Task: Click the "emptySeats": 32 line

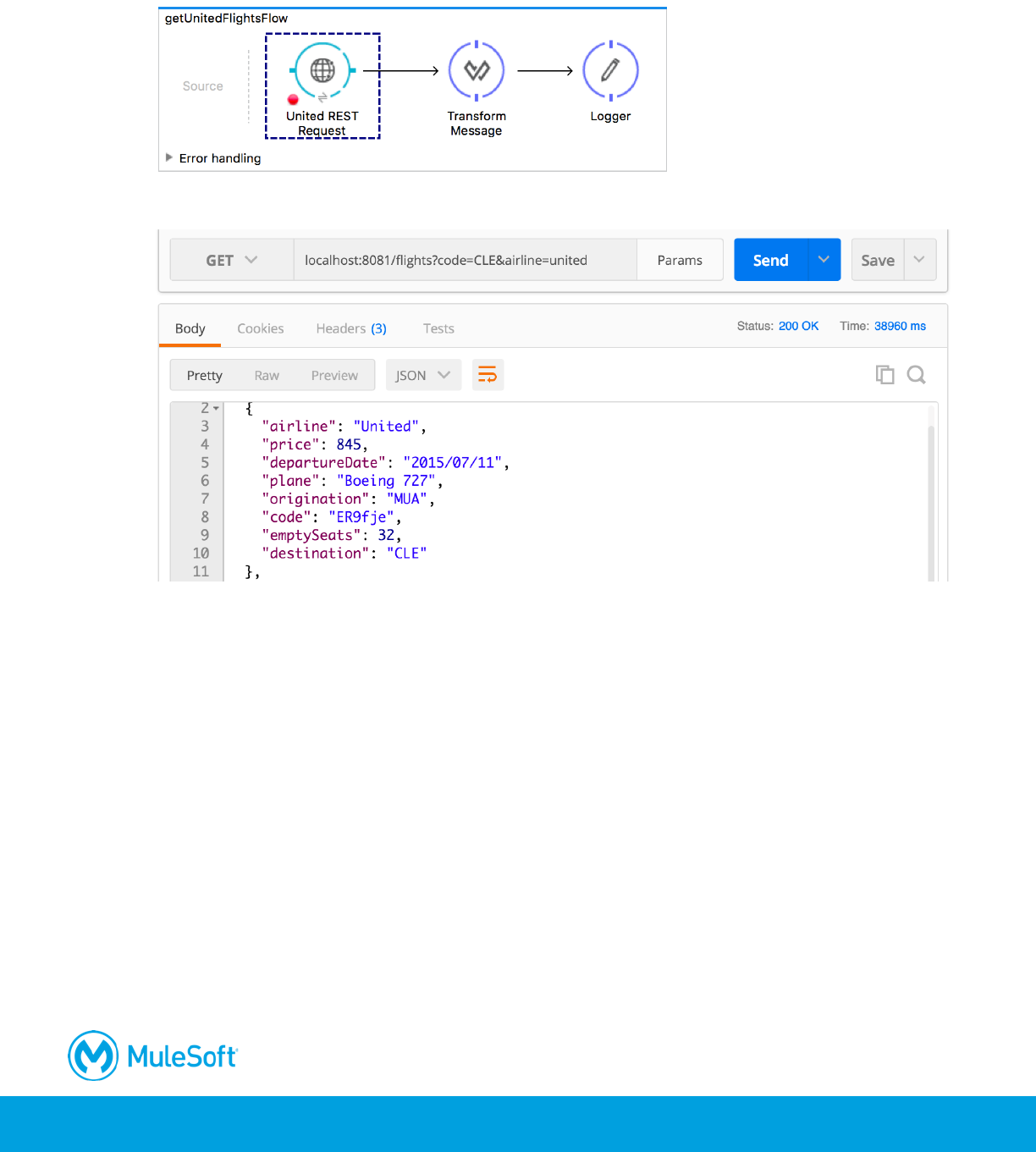Action: click(x=332, y=535)
